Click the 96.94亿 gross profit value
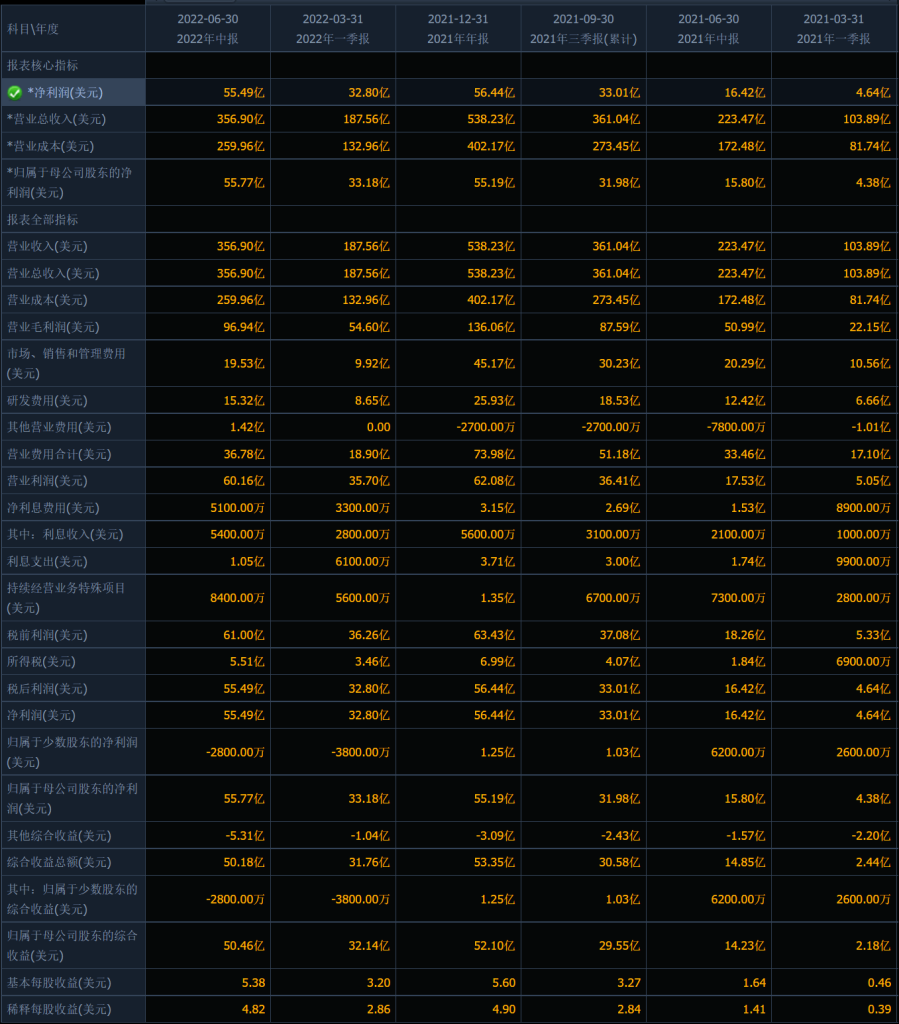 coord(244,327)
